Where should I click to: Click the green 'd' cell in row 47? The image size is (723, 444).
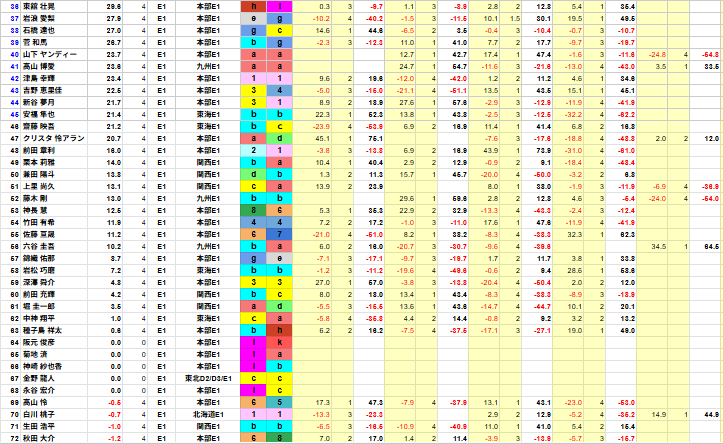(279, 138)
